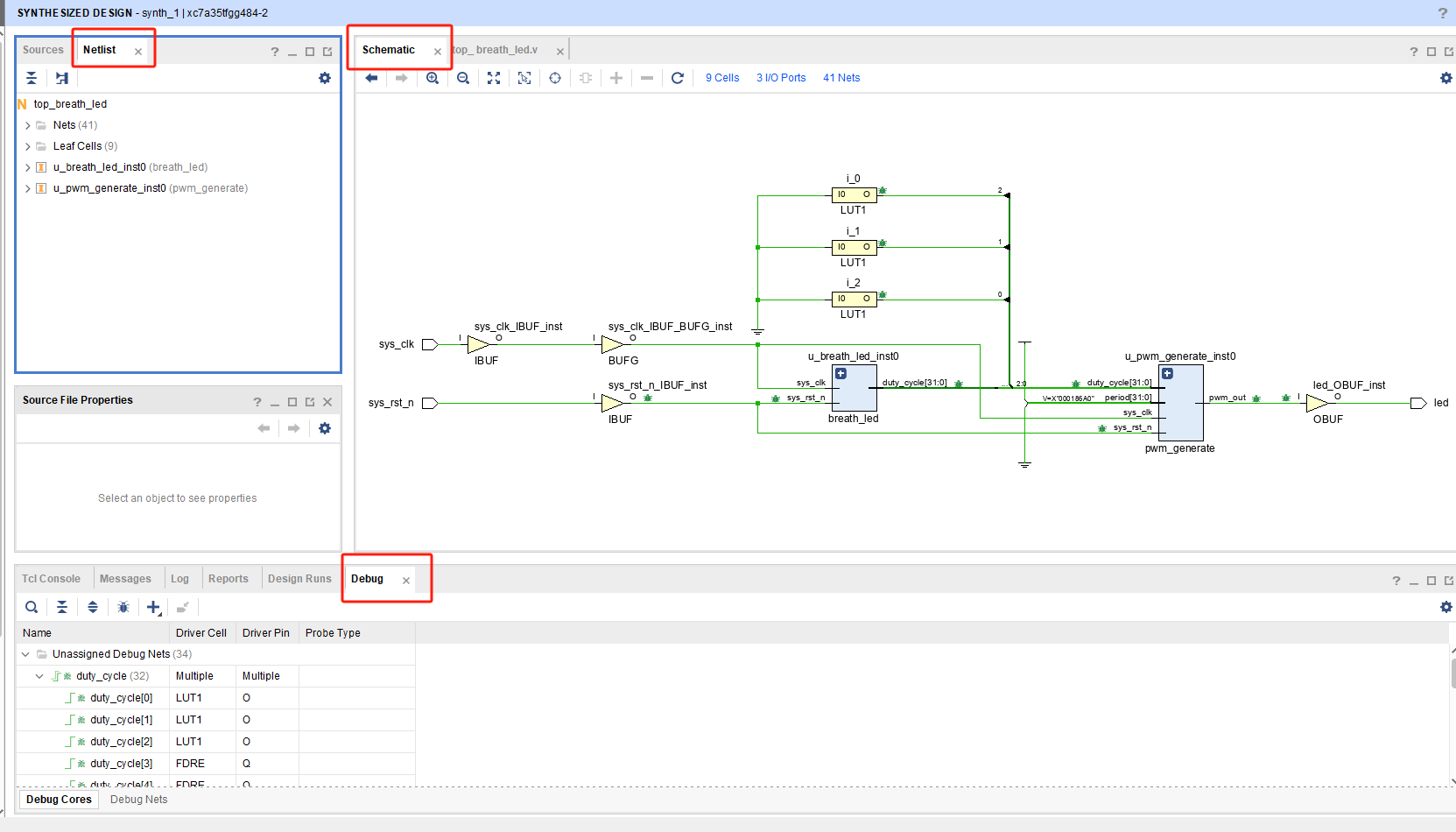Go back to previous schematic view
The image size is (1456, 832).
point(371,78)
